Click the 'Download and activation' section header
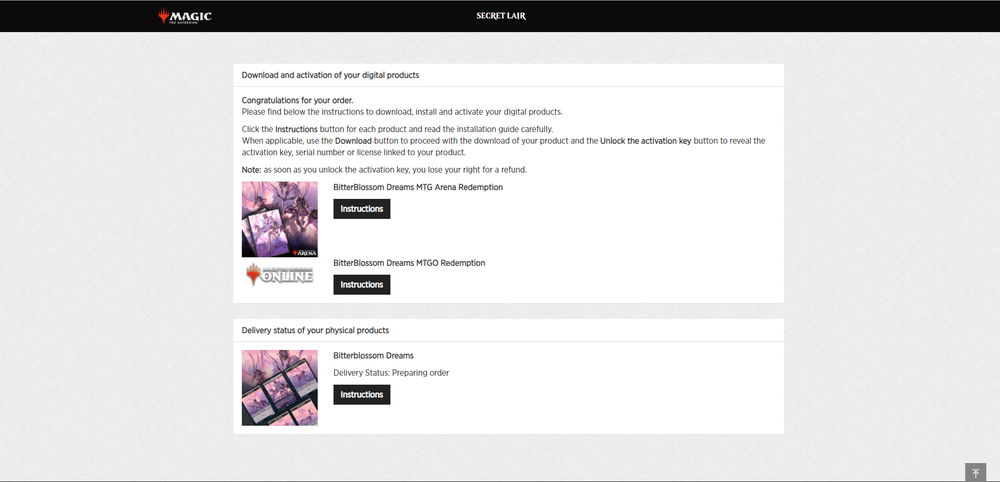This screenshot has height=482, width=1000. click(330, 75)
